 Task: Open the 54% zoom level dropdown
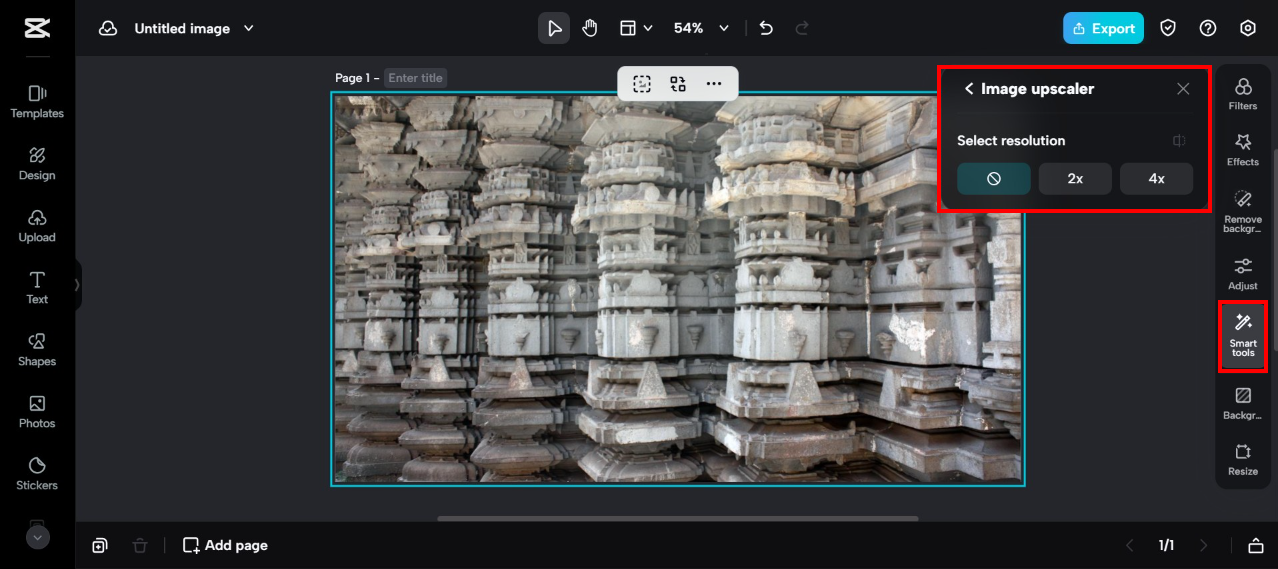724,28
